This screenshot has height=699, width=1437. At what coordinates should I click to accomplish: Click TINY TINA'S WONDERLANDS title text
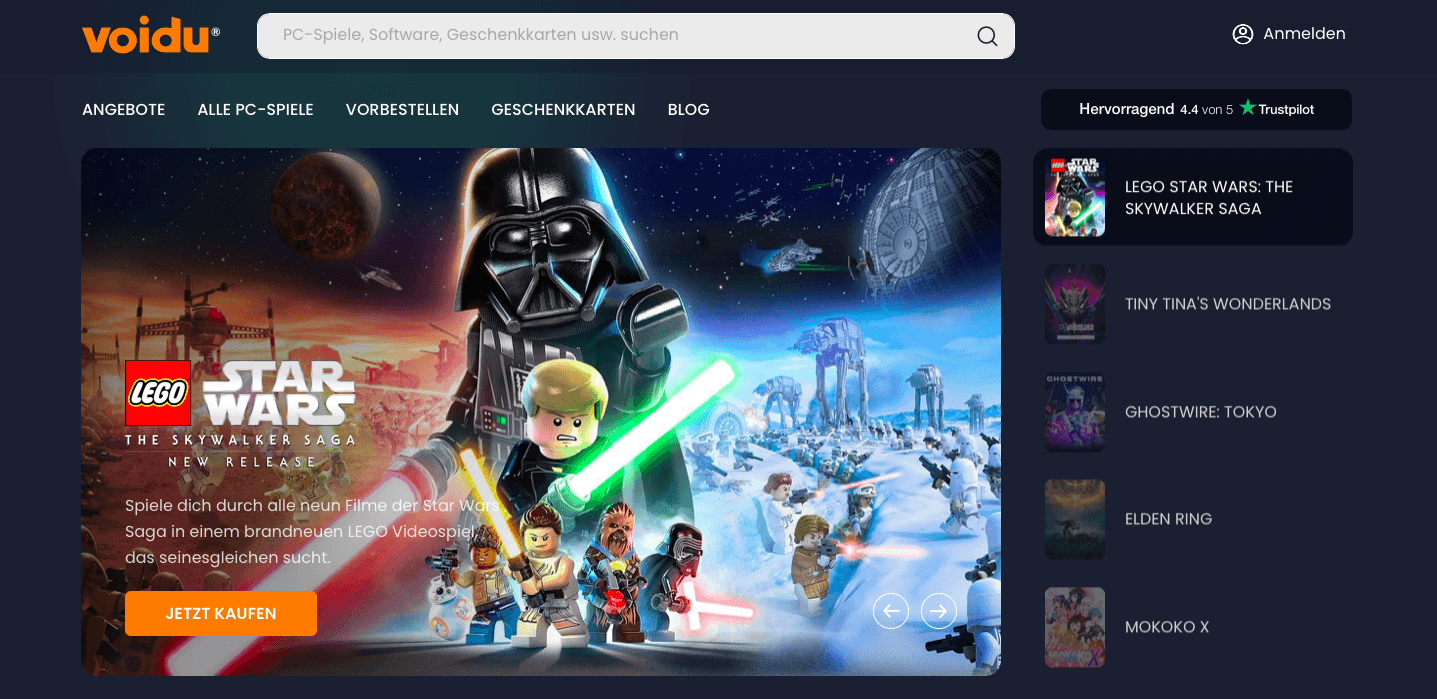tap(1228, 304)
